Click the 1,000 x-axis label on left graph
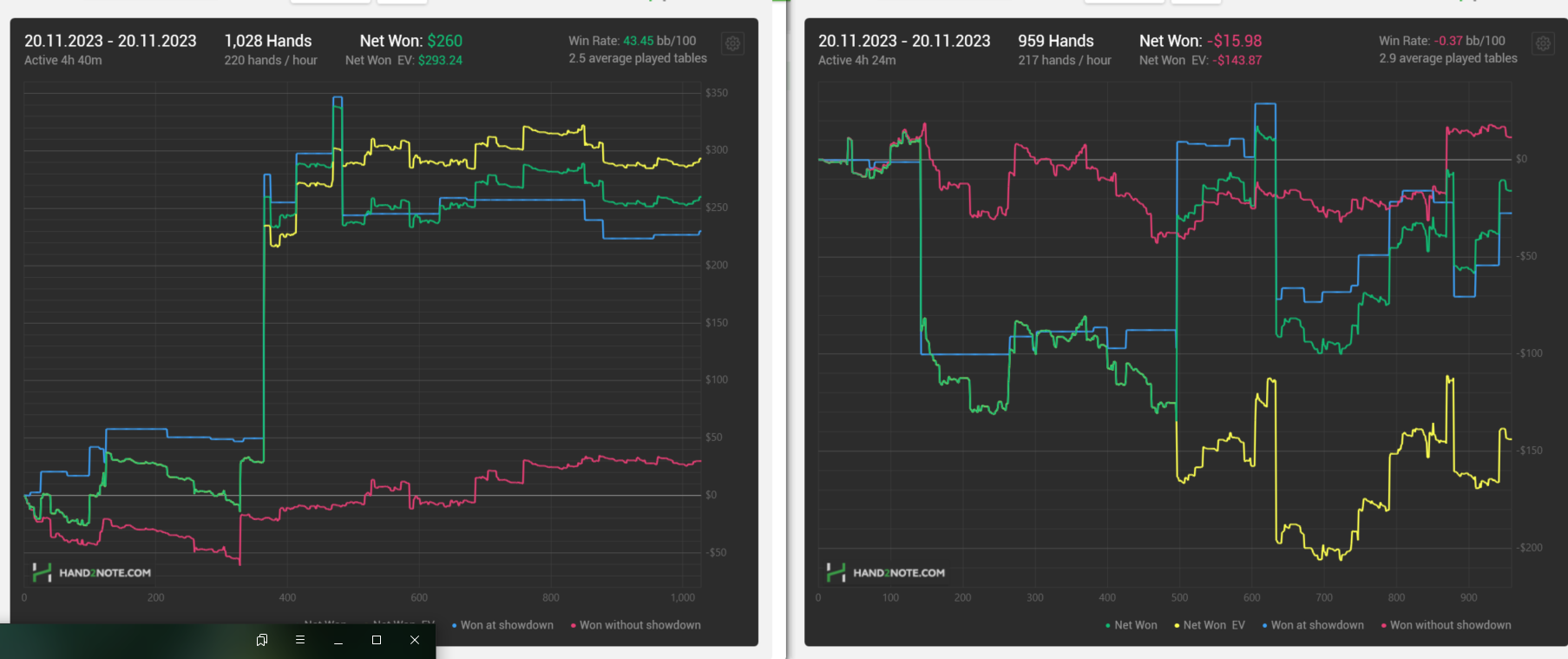 coord(683,597)
